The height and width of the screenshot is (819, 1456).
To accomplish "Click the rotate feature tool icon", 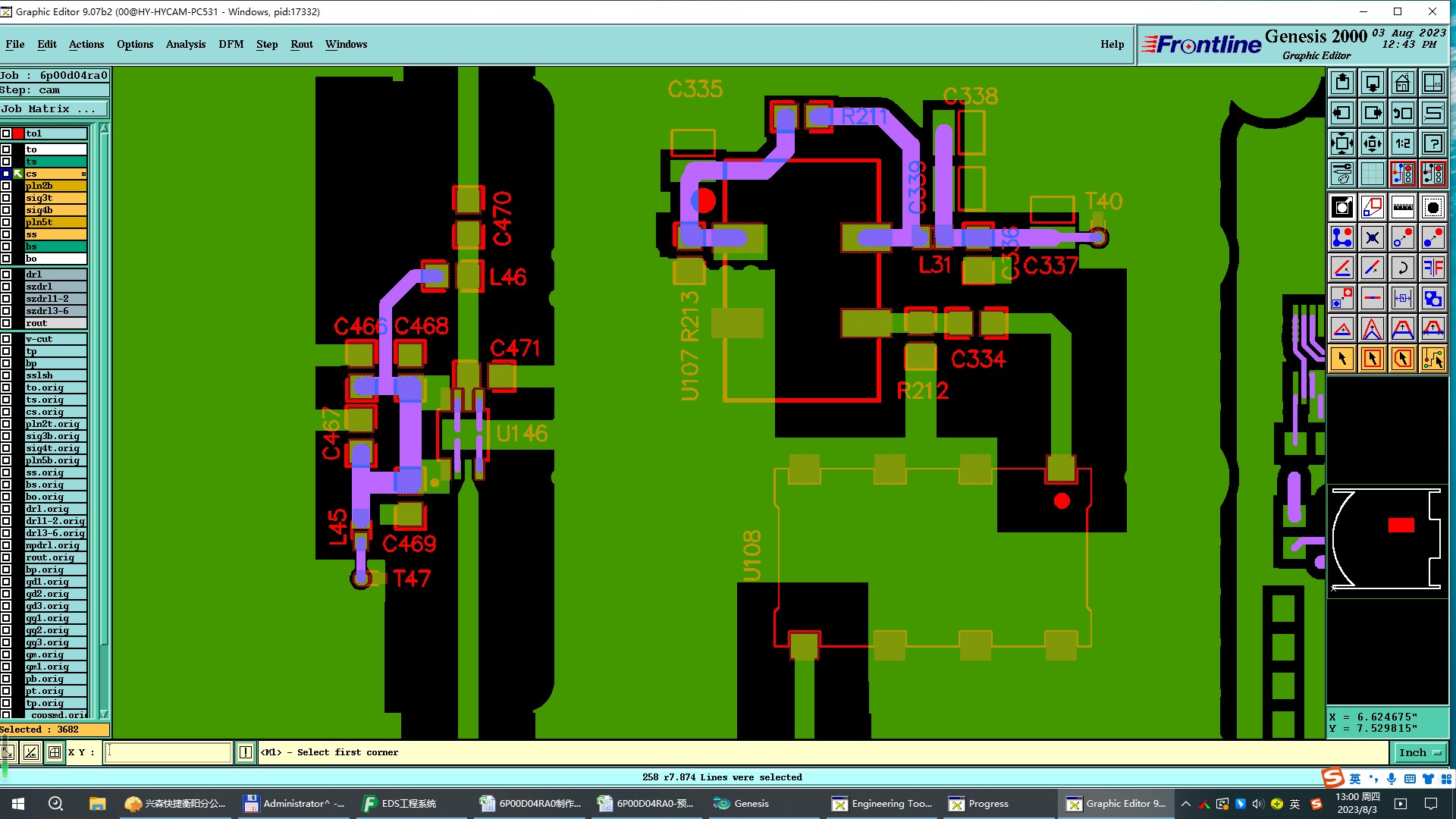I will [1402, 268].
